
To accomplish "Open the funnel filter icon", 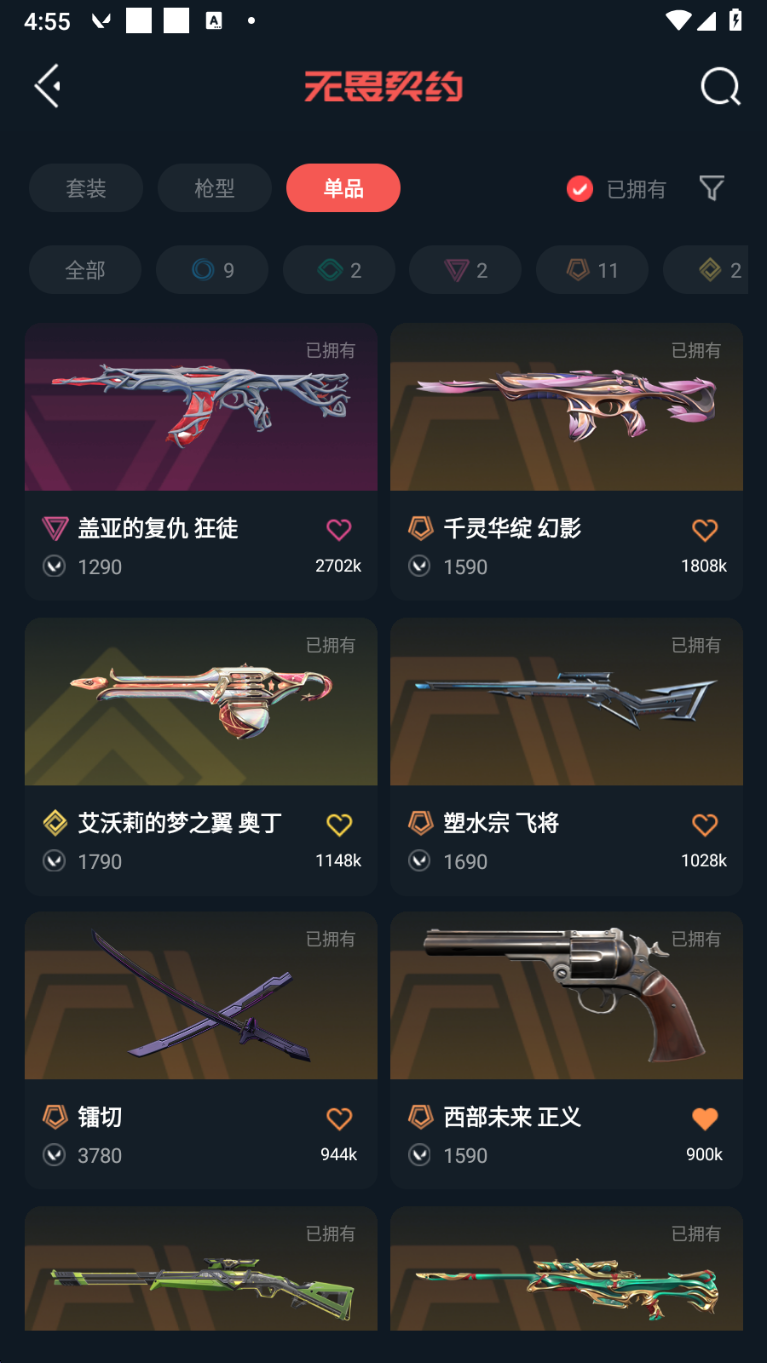I will (711, 188).
